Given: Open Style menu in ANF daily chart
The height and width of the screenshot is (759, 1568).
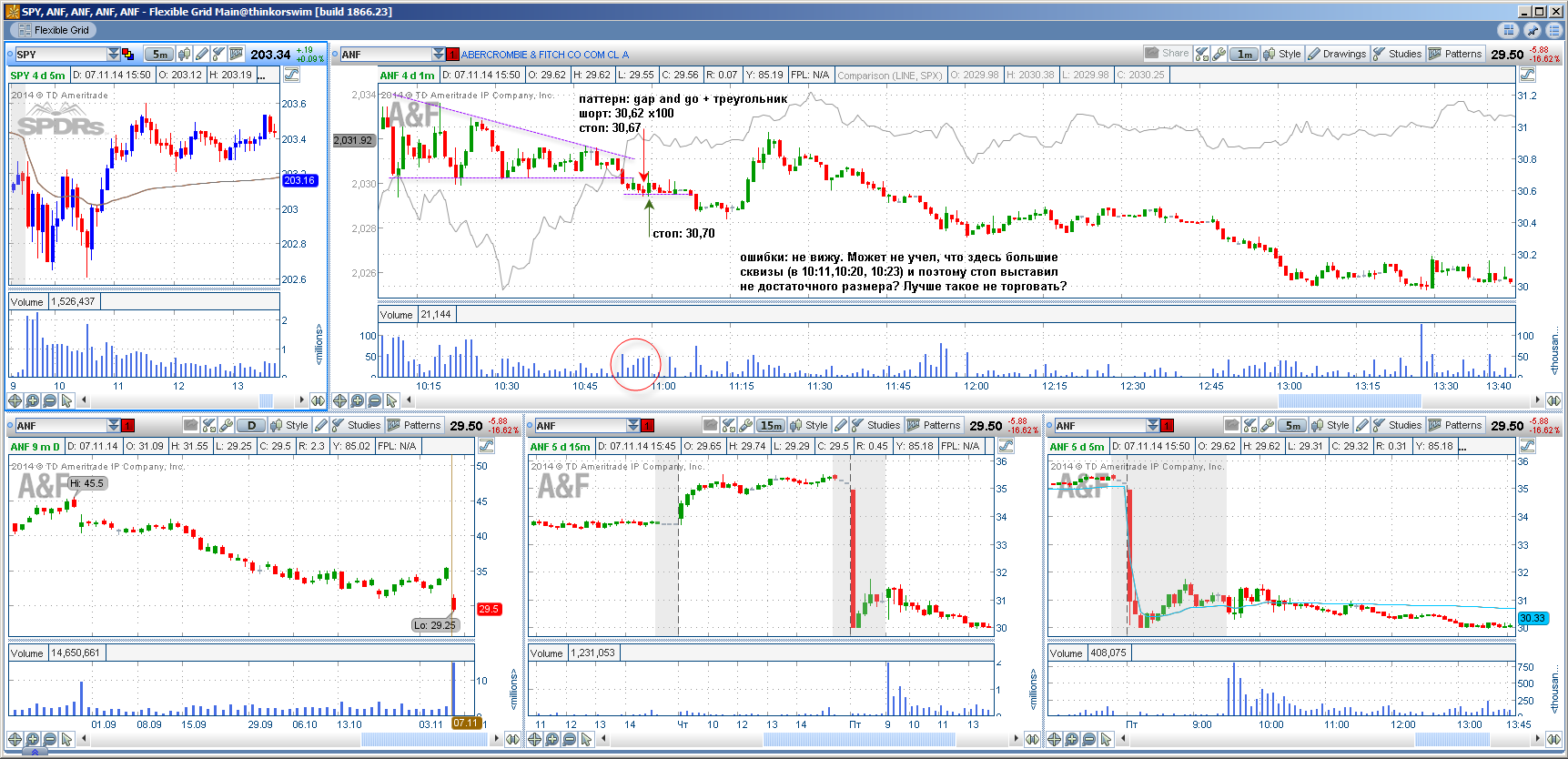Looking at the screenshot, I should click(289, 425).
